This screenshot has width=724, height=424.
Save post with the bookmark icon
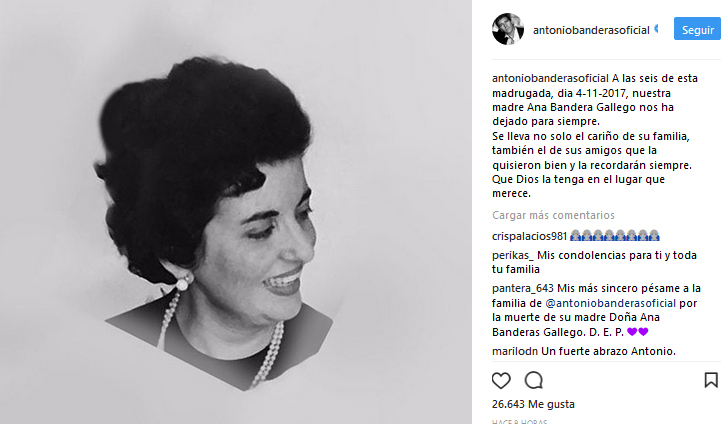pos(711,380)
